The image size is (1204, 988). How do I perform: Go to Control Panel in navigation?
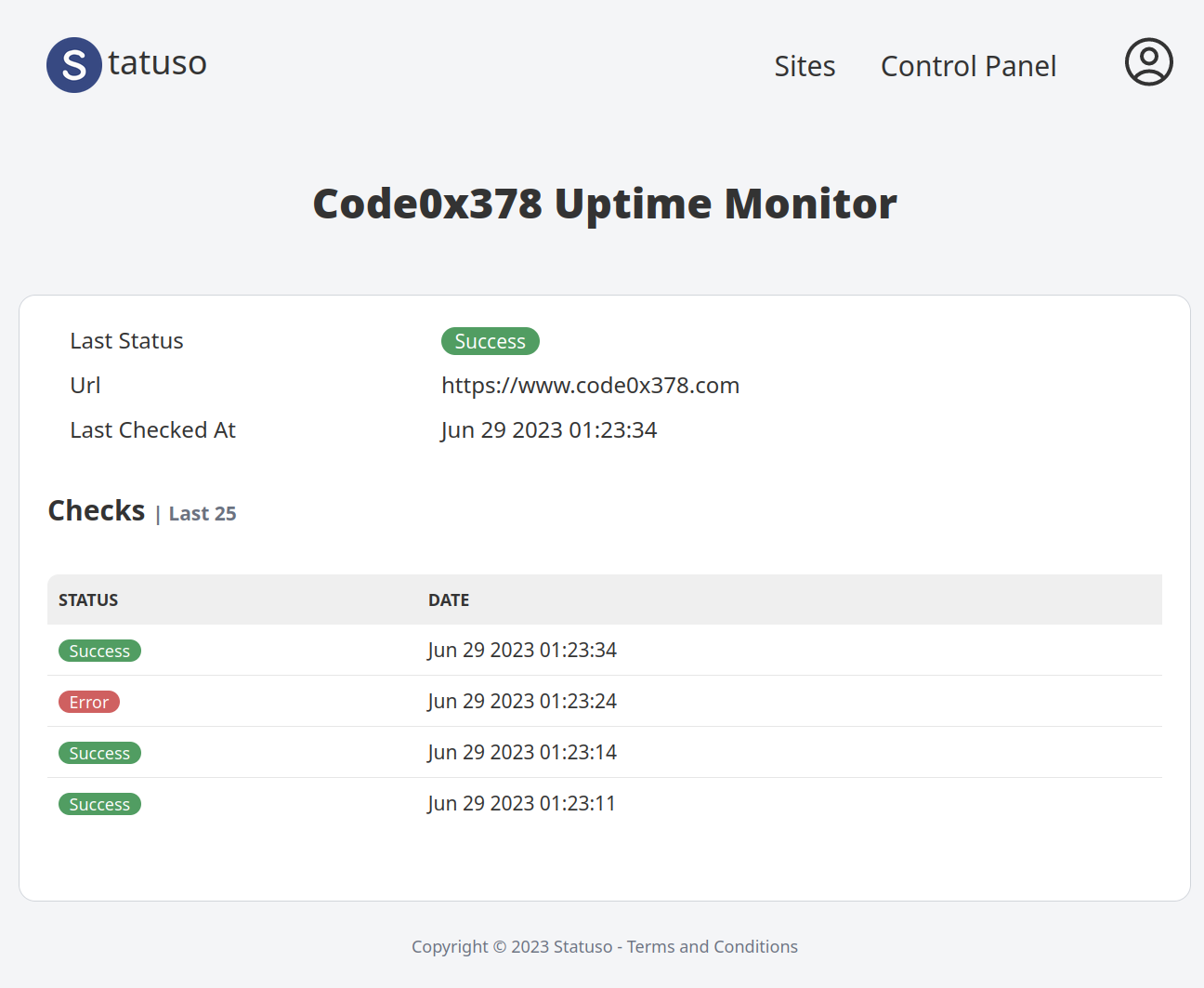(968, 66)
